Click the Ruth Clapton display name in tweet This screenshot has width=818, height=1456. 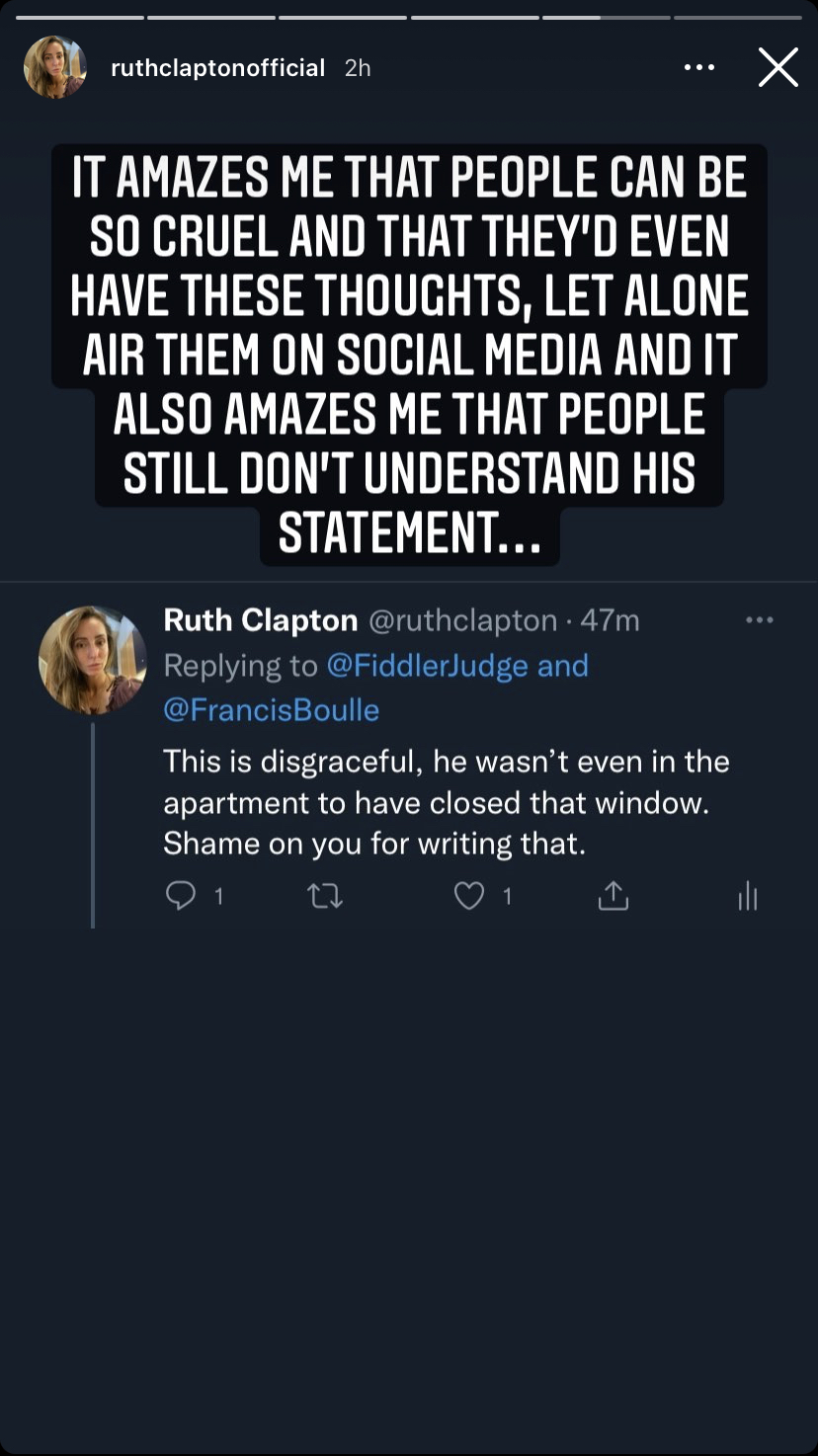tap(260, 620)
